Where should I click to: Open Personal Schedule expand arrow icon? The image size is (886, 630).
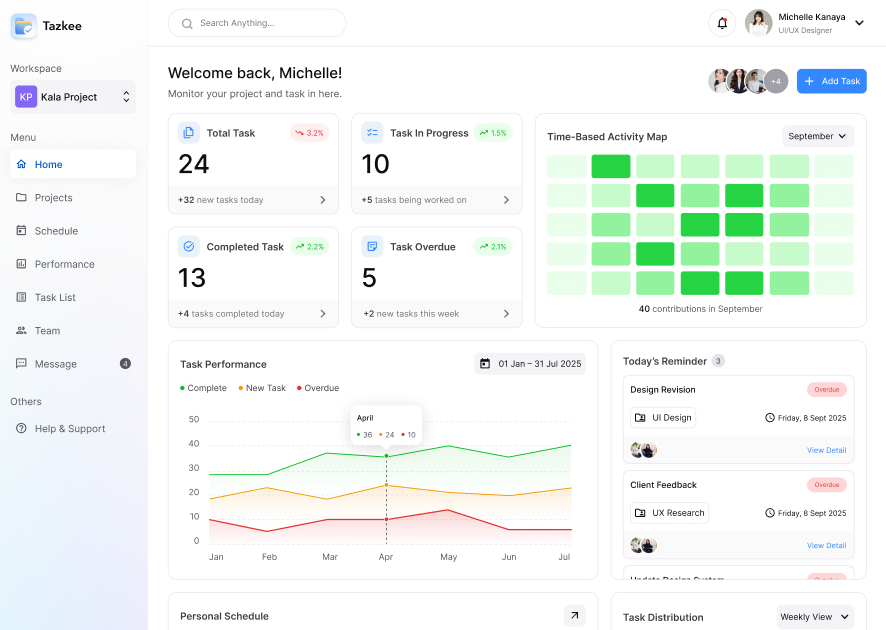click(x=575, y=615)
